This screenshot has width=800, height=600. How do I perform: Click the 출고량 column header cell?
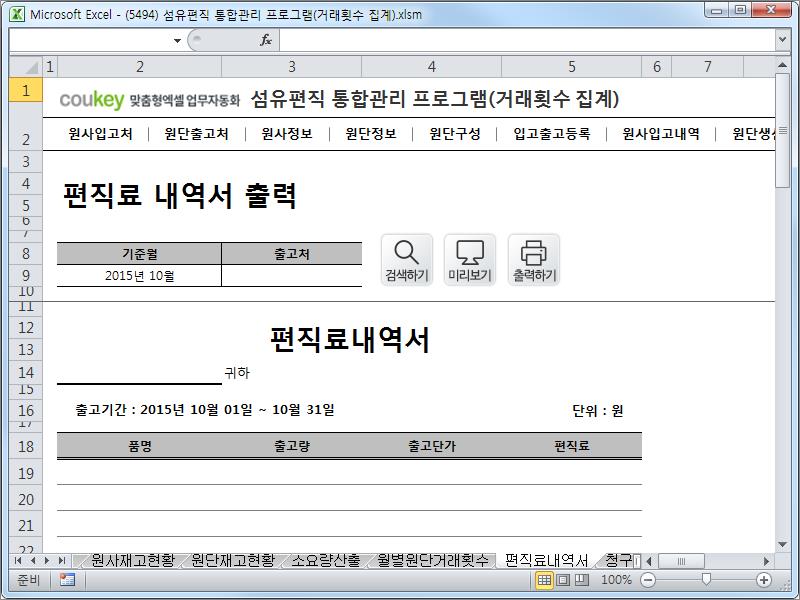point(292,446)
